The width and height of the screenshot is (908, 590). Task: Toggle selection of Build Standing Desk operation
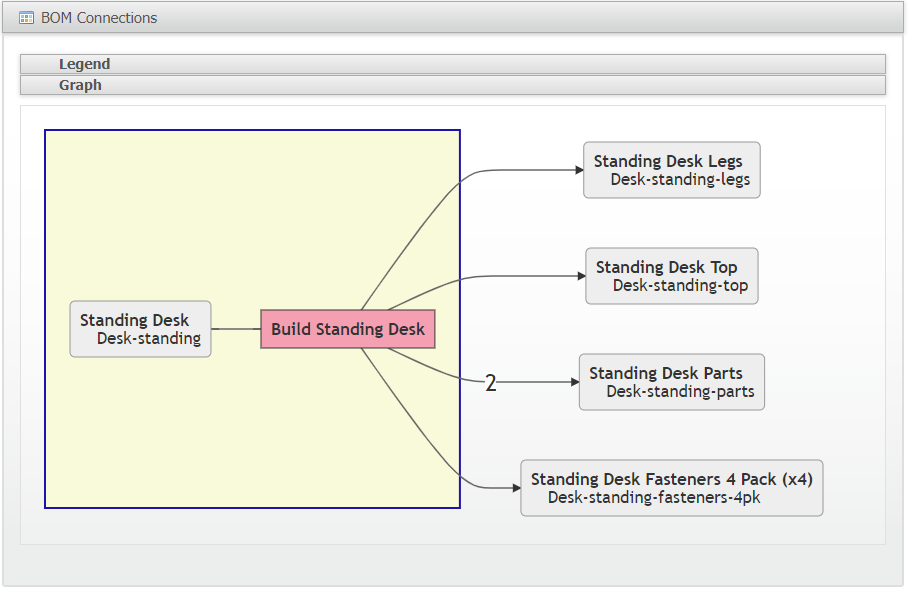[347, 329]
